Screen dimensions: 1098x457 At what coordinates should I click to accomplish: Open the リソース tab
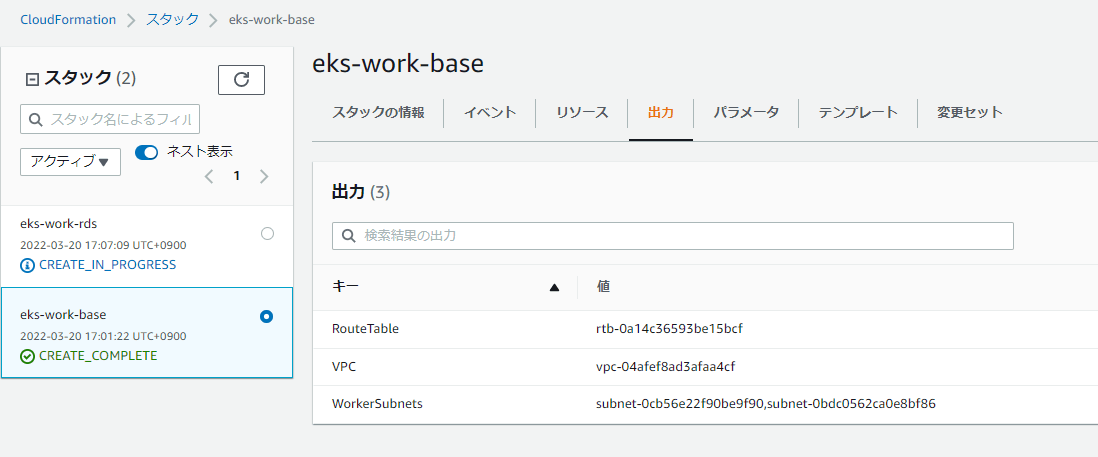[582, 113]
